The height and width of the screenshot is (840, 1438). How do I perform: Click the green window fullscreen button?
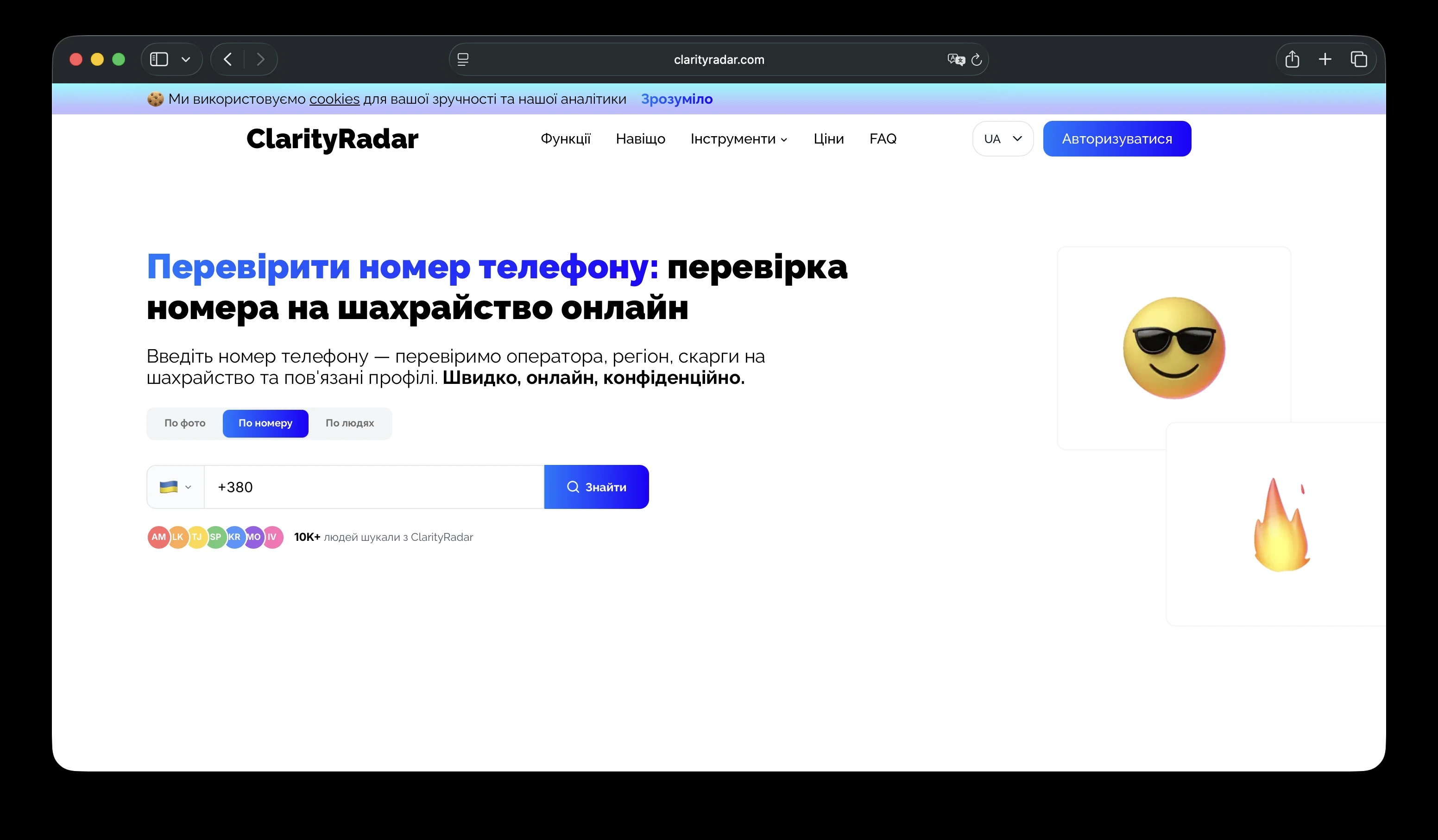[119, 59]
